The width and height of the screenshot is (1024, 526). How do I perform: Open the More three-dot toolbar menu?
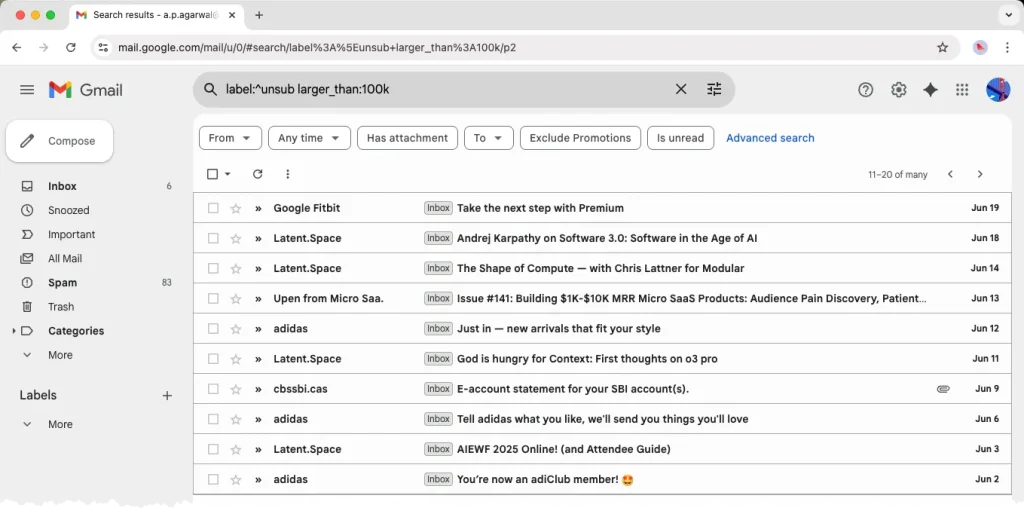pos(287,174)
